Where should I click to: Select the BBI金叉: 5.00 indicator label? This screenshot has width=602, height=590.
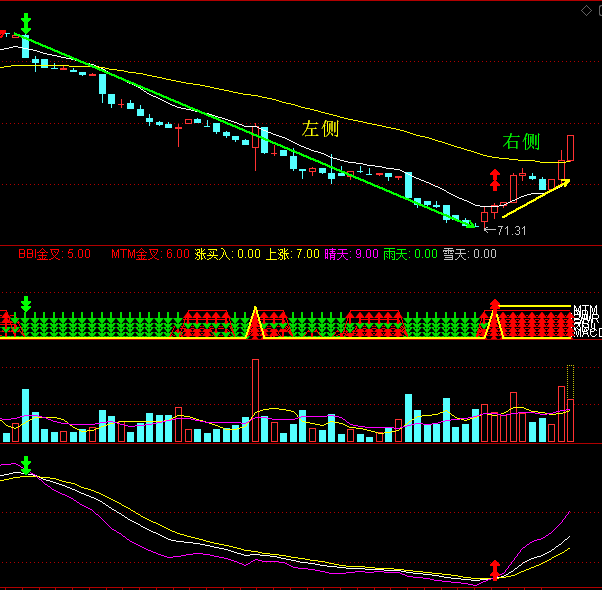[x=55, y=254]
